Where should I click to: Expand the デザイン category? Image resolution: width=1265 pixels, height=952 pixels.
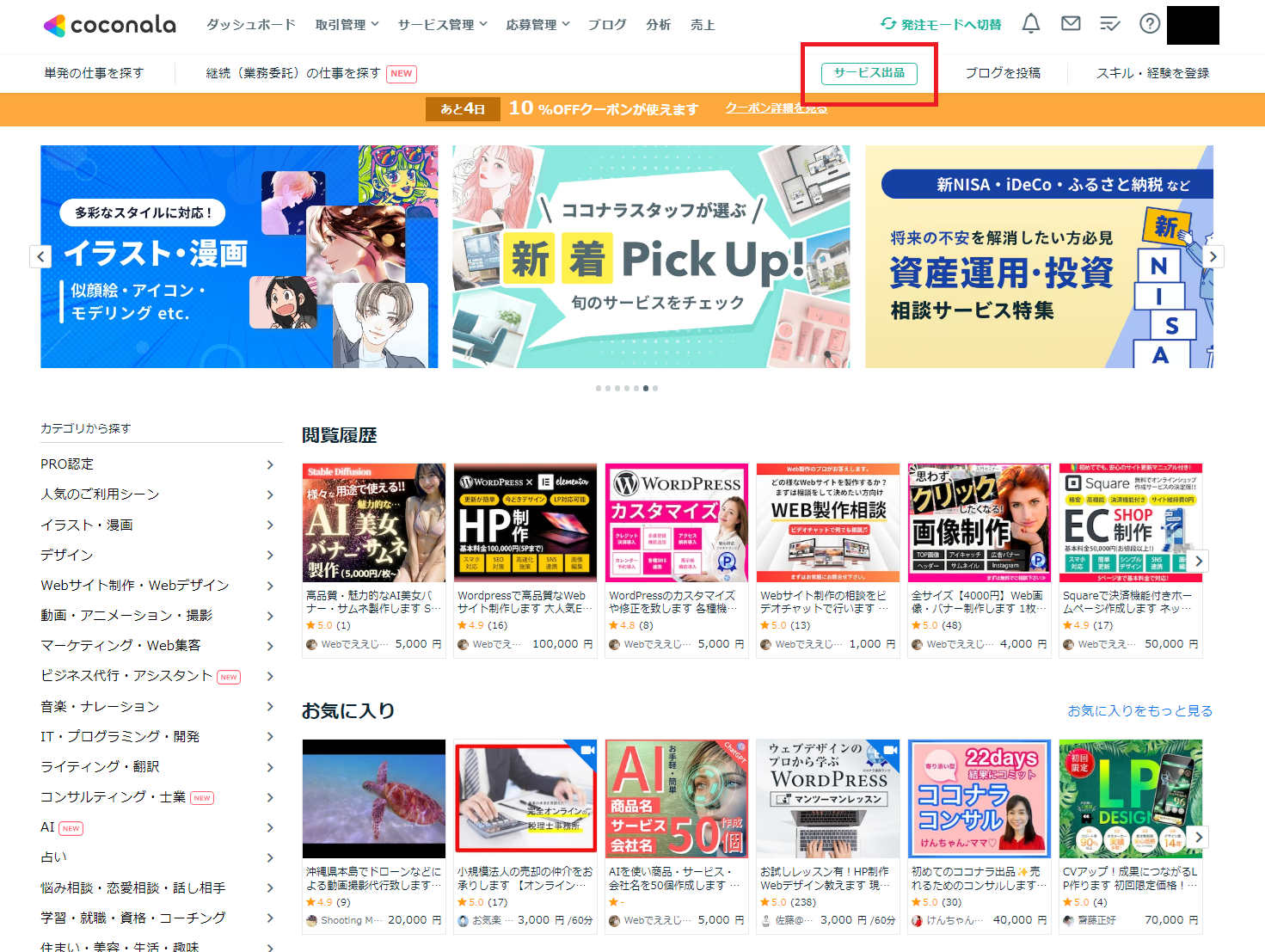pyautogui.click(x=270, y=555)
